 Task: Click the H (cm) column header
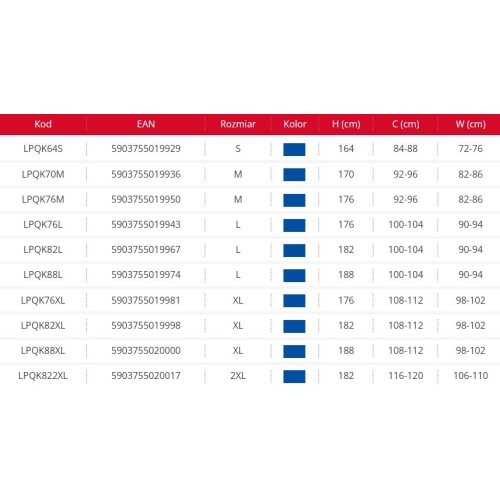tap(346, 124)
